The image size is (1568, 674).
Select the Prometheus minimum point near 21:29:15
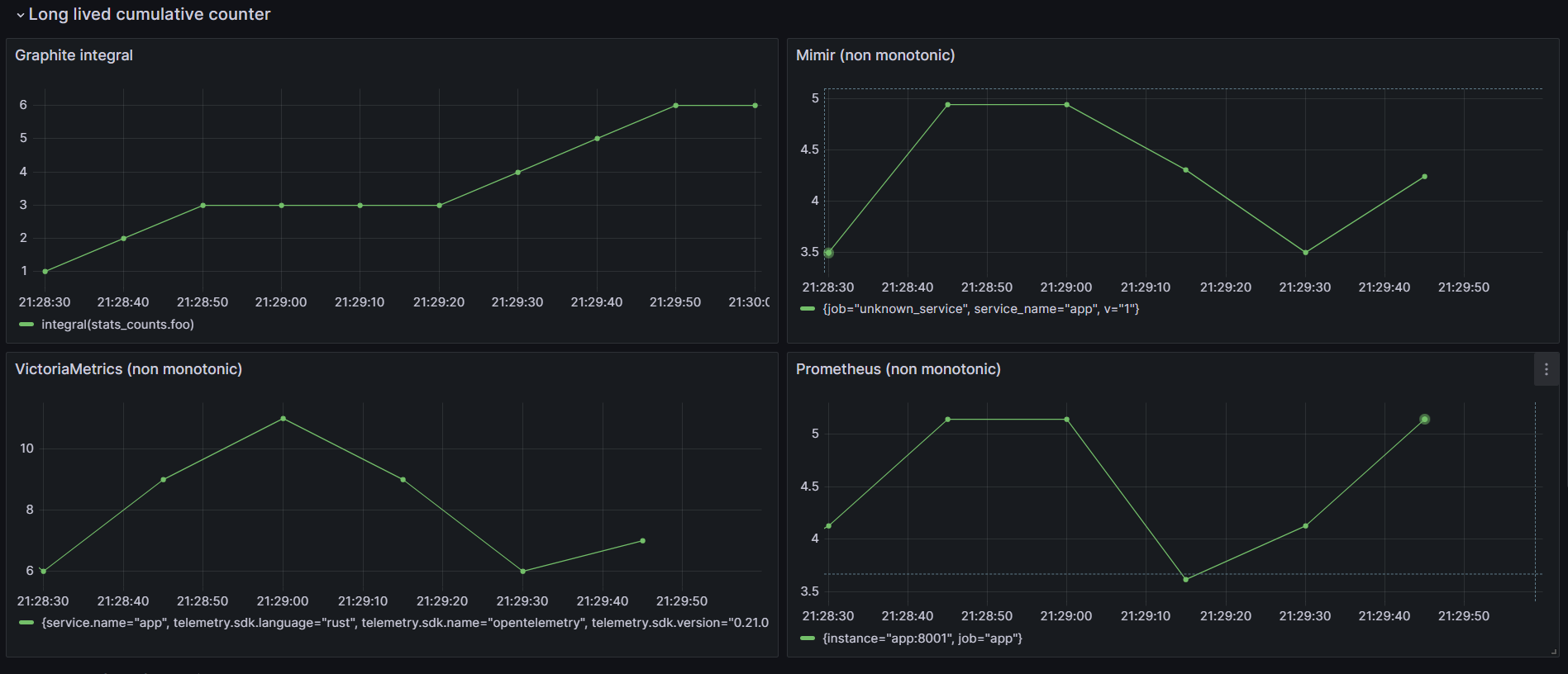(1186, 580)
